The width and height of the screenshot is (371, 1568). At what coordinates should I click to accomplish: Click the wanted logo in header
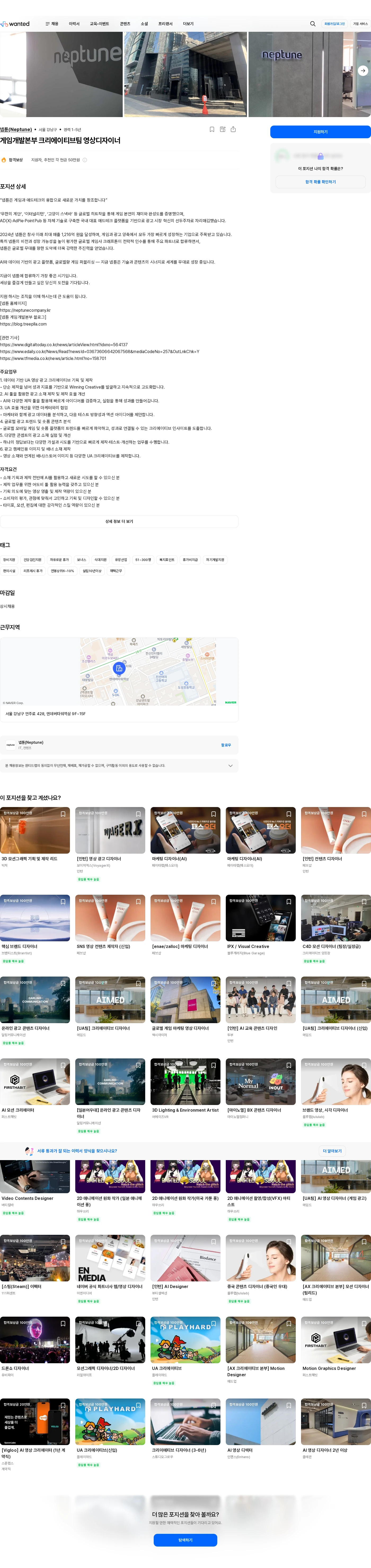tap(15, 24)
